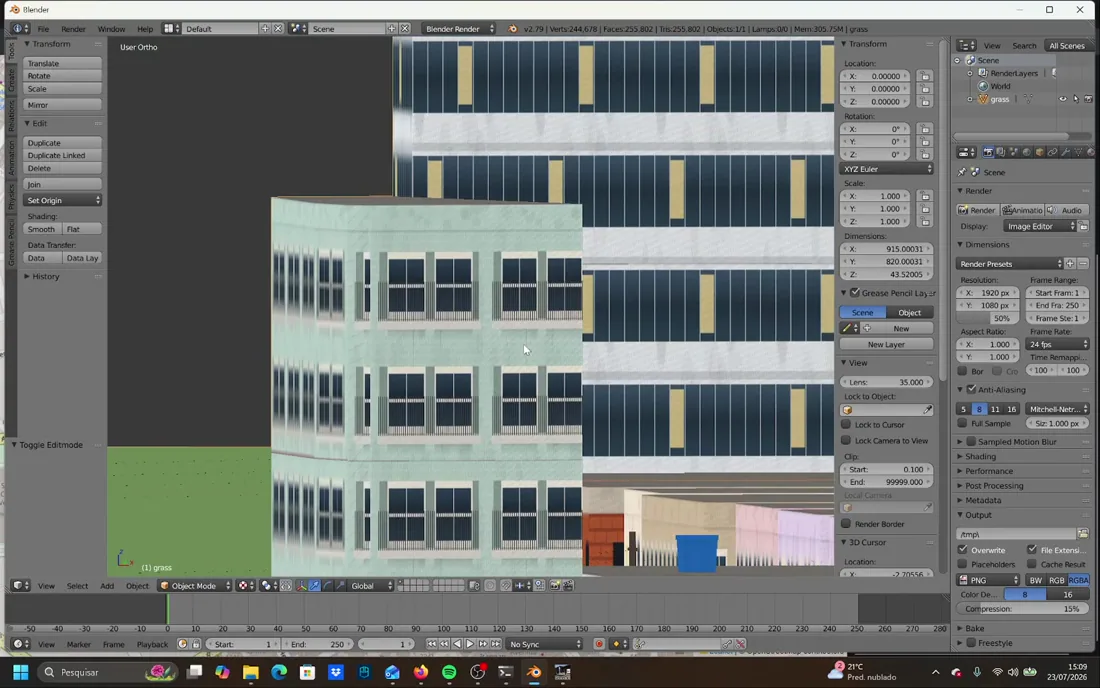Switch outliner to All Scenes
The width and height of the screenshot is (1100, 688).
coord(1066,46)
